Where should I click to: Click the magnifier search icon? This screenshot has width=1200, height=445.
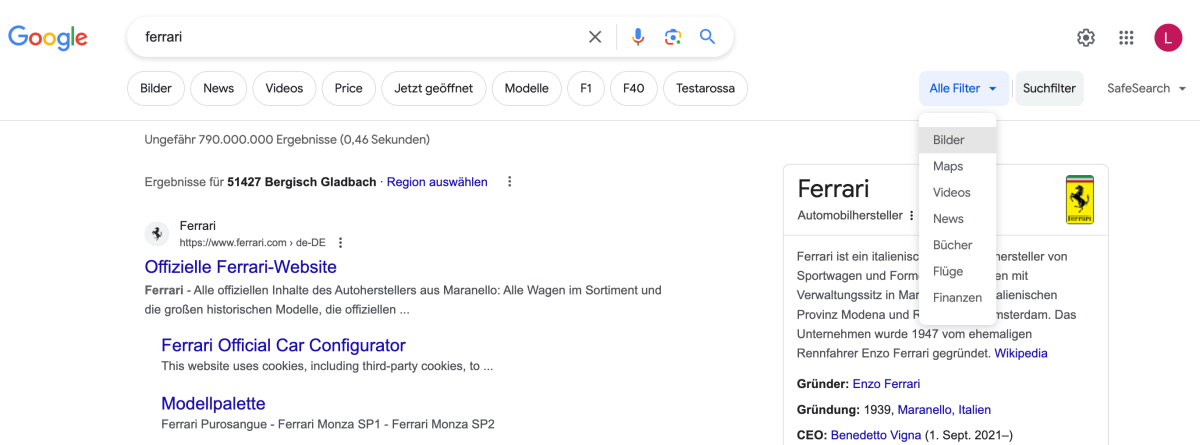coord(707,37)
